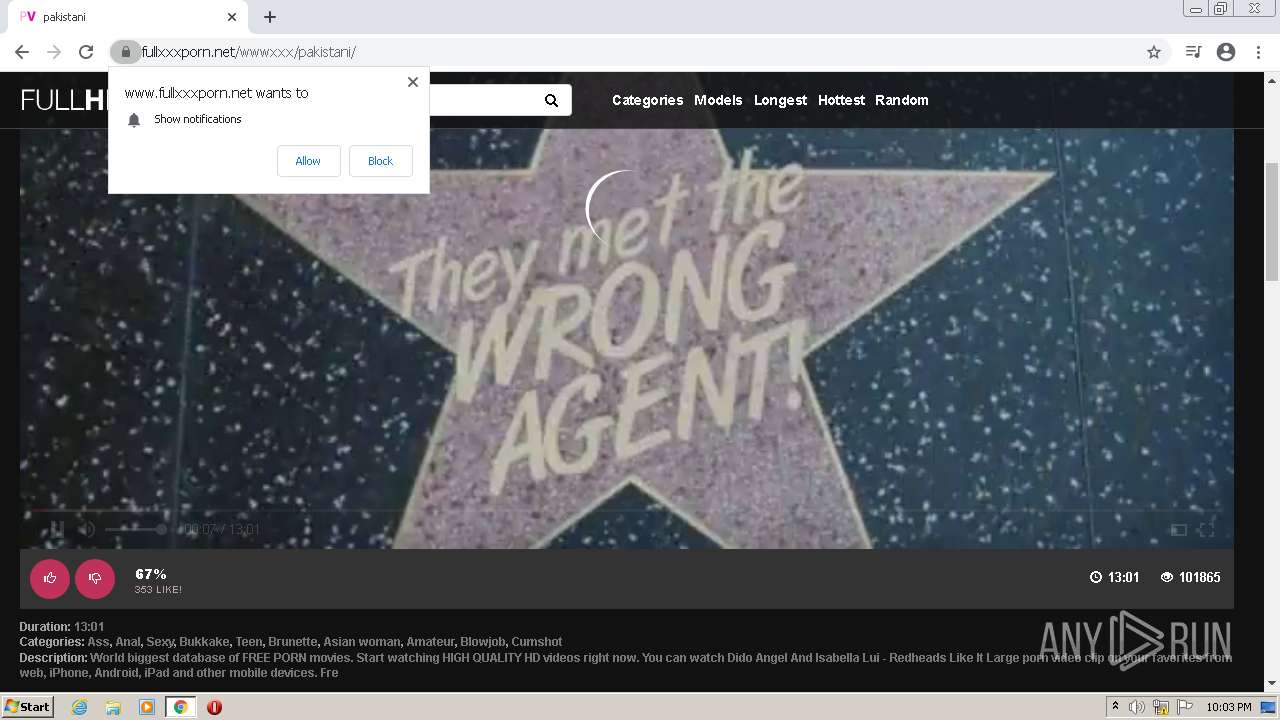The image size is (1280, 720).
Task: Toggle the miniplayer icon on video
Action: [1178, 530]
